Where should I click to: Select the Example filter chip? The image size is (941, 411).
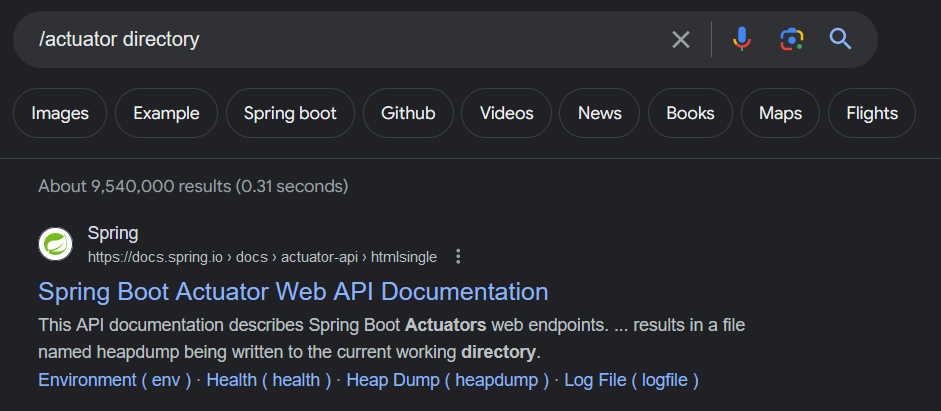166,113
